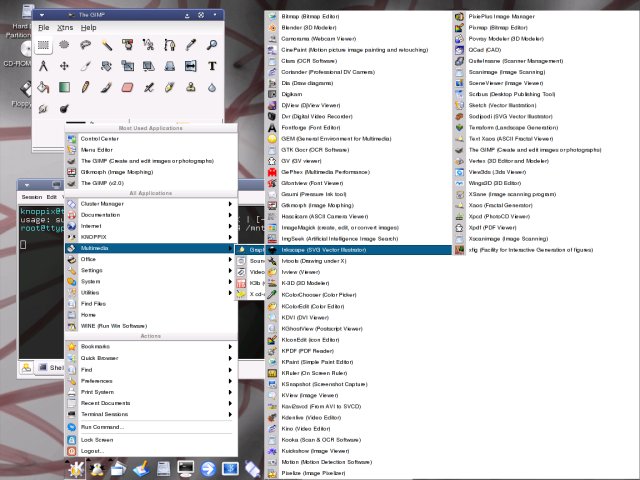640x480 pixels.
Task: Open the File menu in GIMP
Action: coord(44,28)
